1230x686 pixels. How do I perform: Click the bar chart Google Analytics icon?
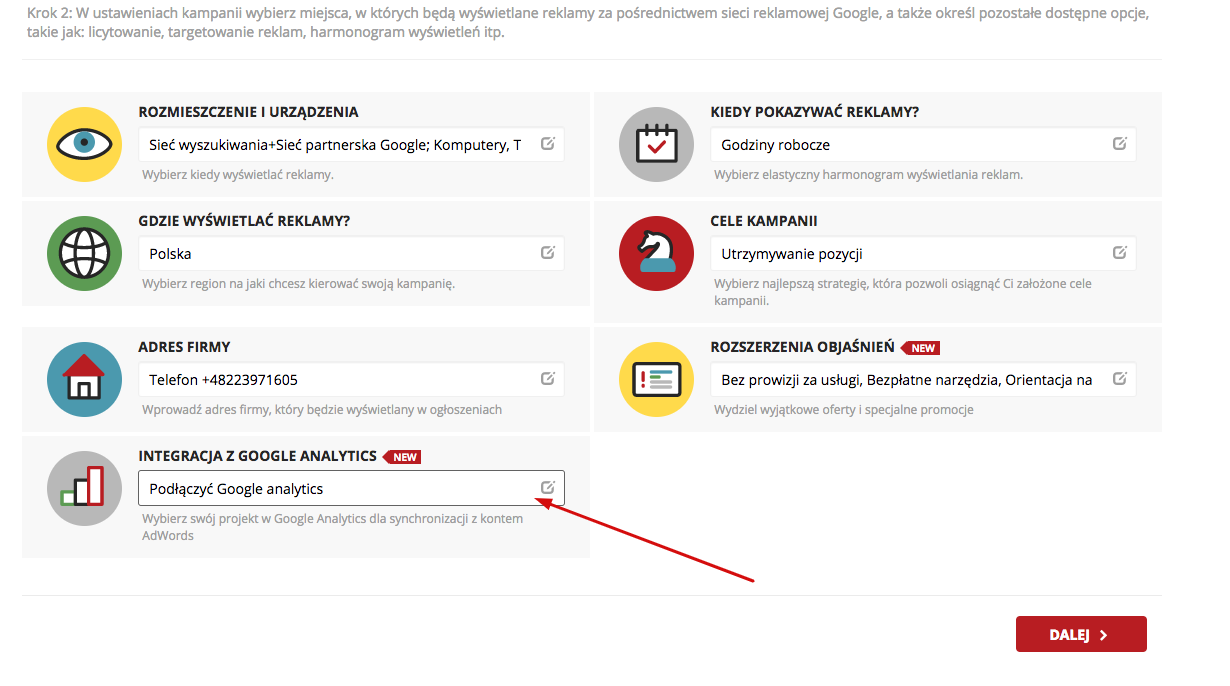[x=84, y=488]
